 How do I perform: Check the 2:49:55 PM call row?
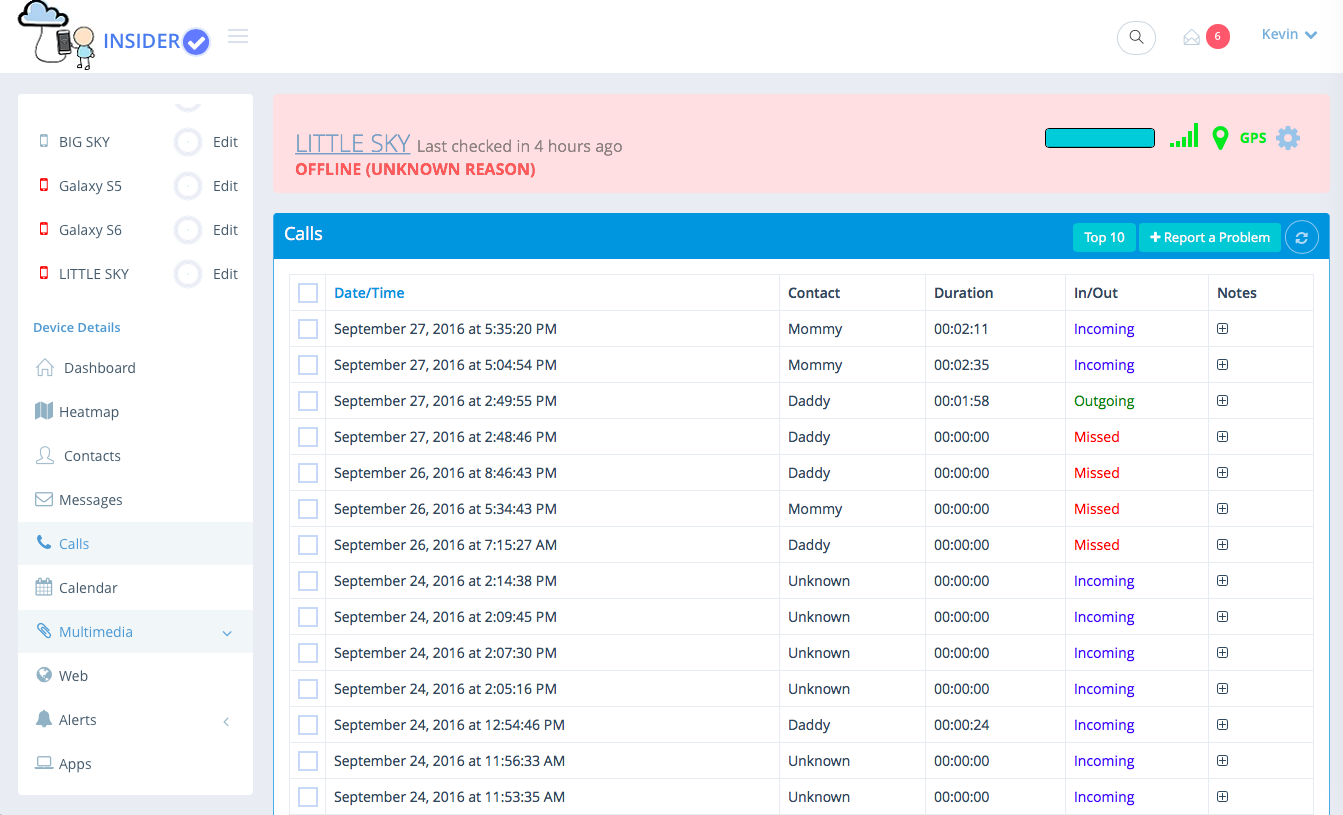308,401
